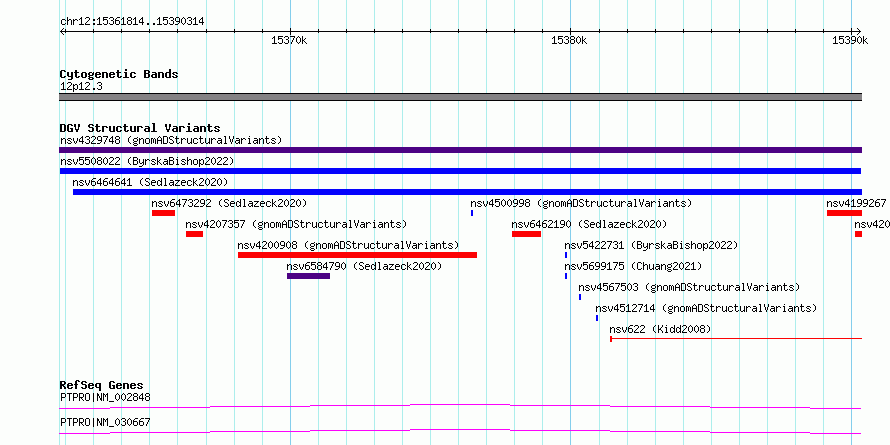Click the nsv4500998 gnomAD label
The image size is (890, 445).
(581, 203)
